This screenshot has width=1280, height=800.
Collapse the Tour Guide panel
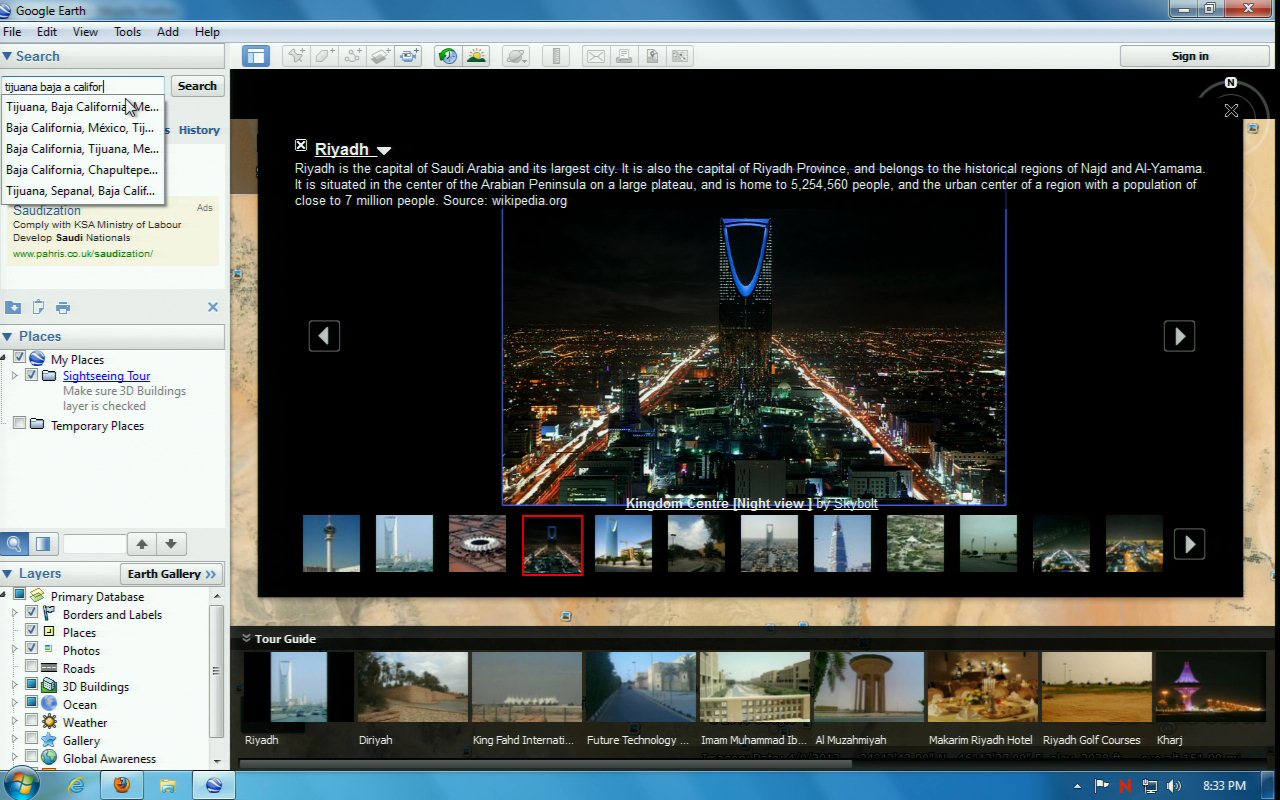(x=245, y=638)
